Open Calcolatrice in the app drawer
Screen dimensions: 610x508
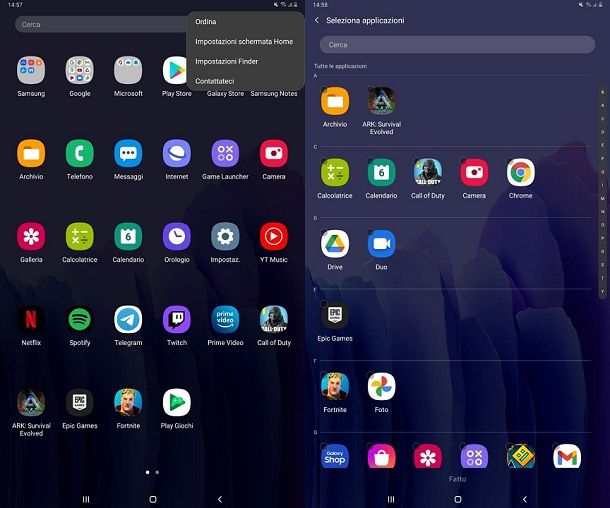(x=80, y=236)
